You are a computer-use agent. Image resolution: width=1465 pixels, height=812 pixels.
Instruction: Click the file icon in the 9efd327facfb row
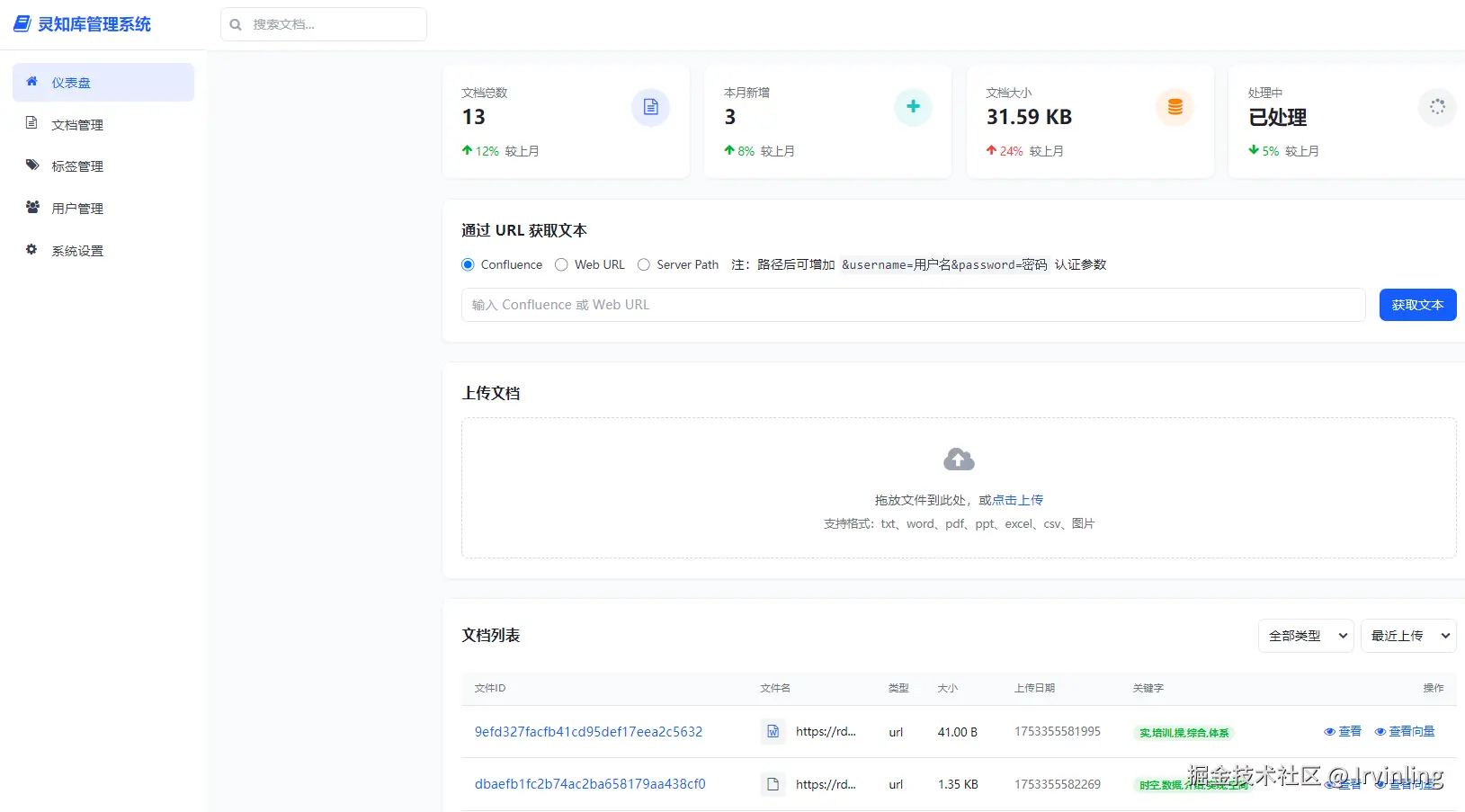(773, 732)
